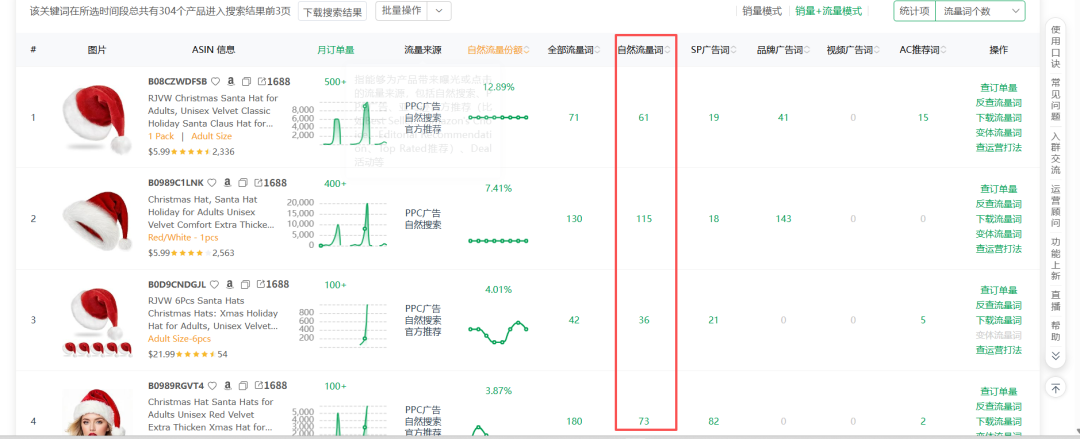Switch to 销量模式 view
The image size is (1080, 439).
pyautogui.click(x=762, y=11)
